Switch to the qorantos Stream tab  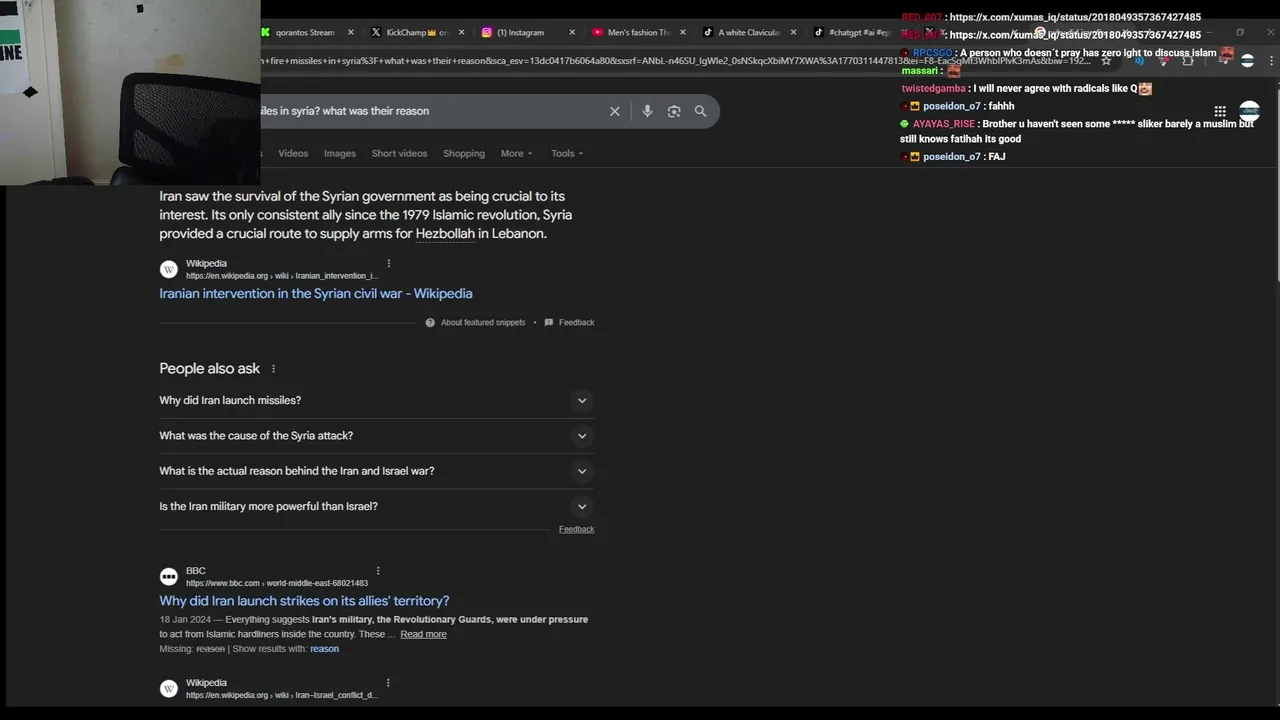tap(305, 32)
